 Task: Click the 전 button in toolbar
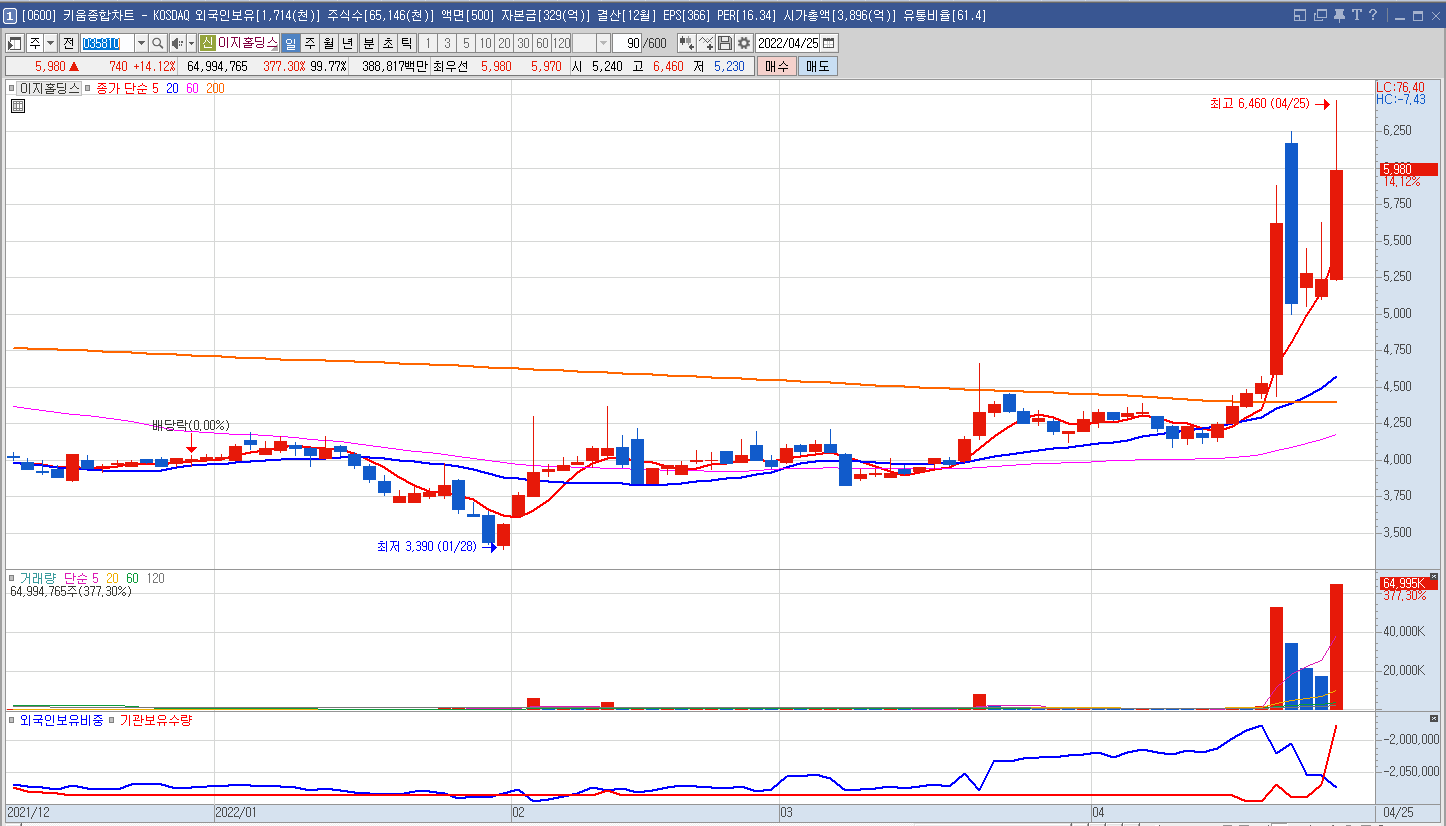pyautogui.click(x=68, y=43)
